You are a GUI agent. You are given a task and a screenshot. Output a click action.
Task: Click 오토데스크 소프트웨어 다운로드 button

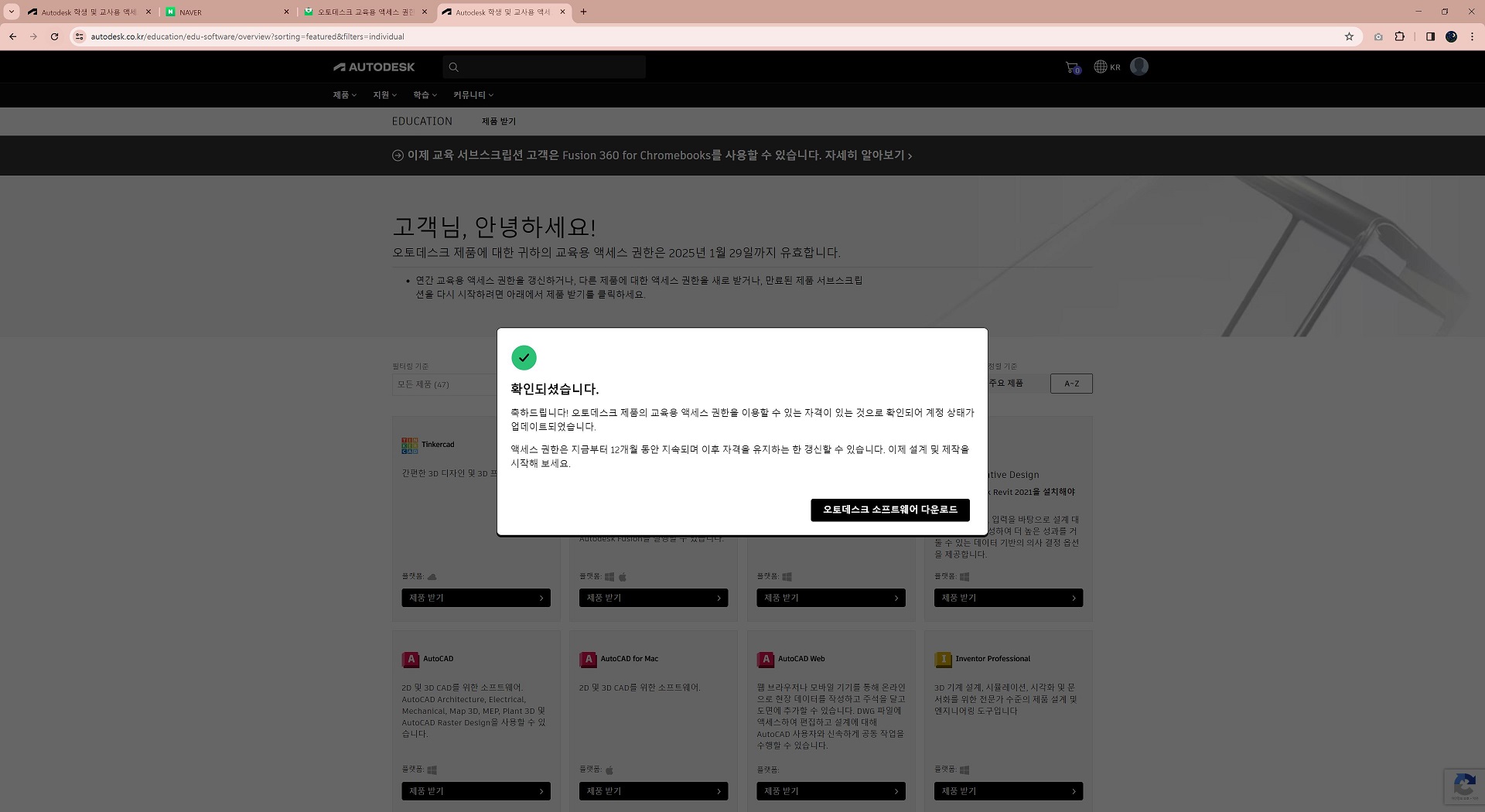tap(889, 510)
